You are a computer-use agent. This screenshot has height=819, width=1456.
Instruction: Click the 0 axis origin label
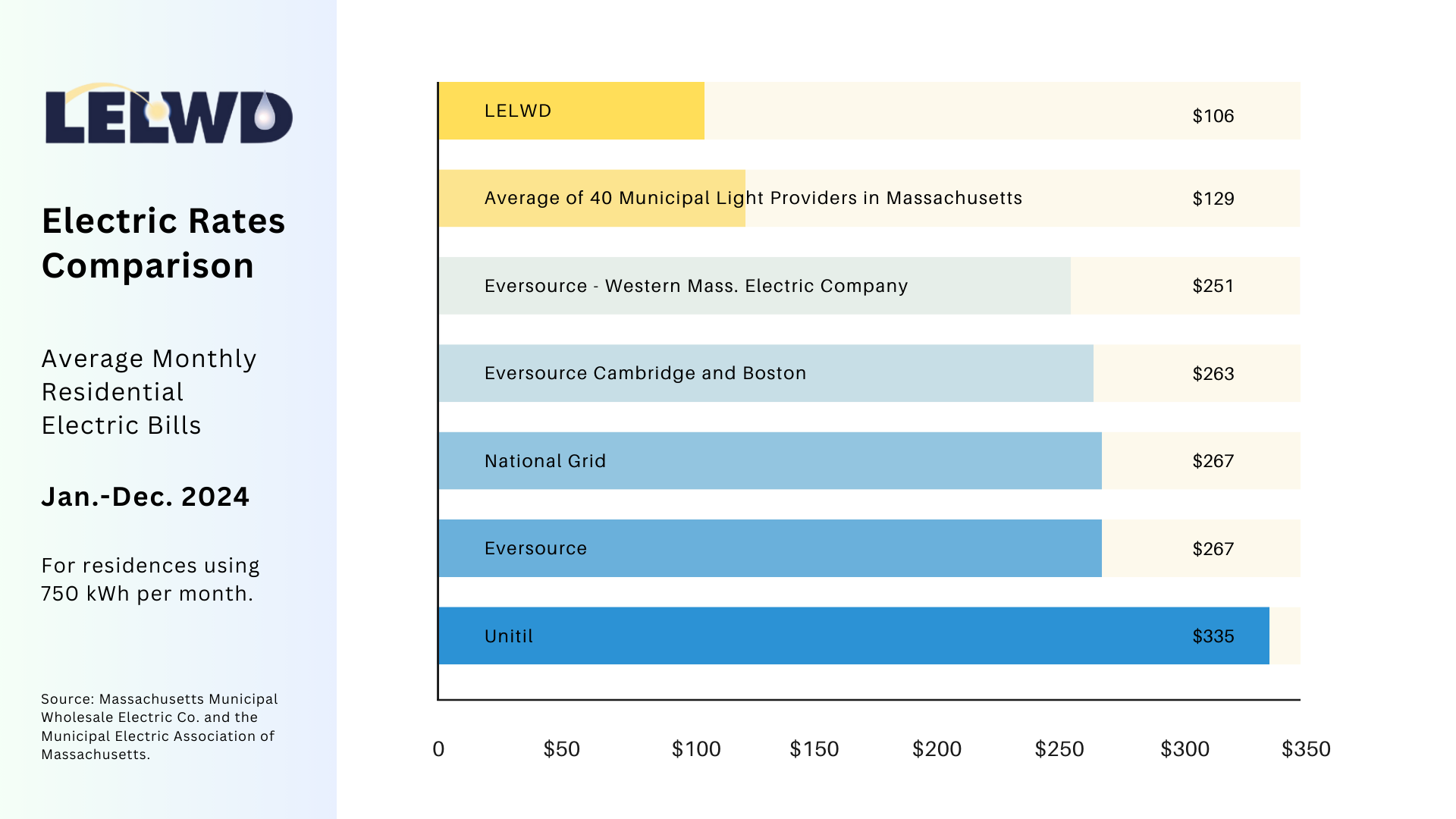click(x=438, y=749)
